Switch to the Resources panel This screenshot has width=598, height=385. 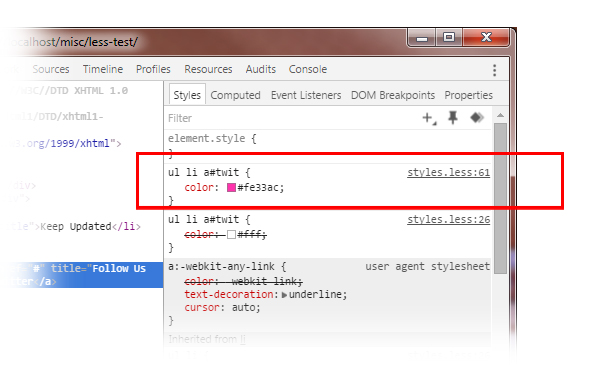click(208, 69)
